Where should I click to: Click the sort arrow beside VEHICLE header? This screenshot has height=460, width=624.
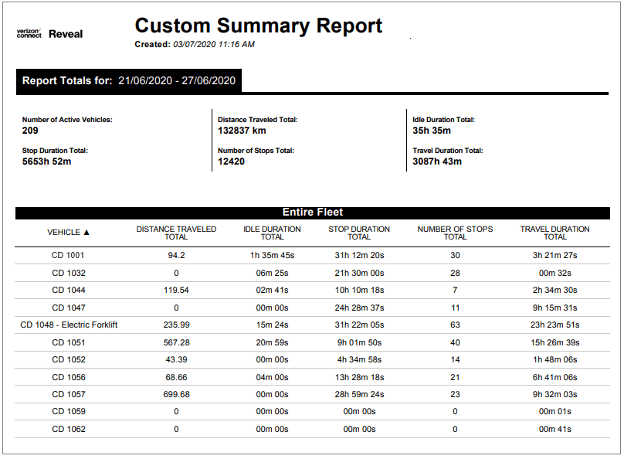tap(86, 233)
